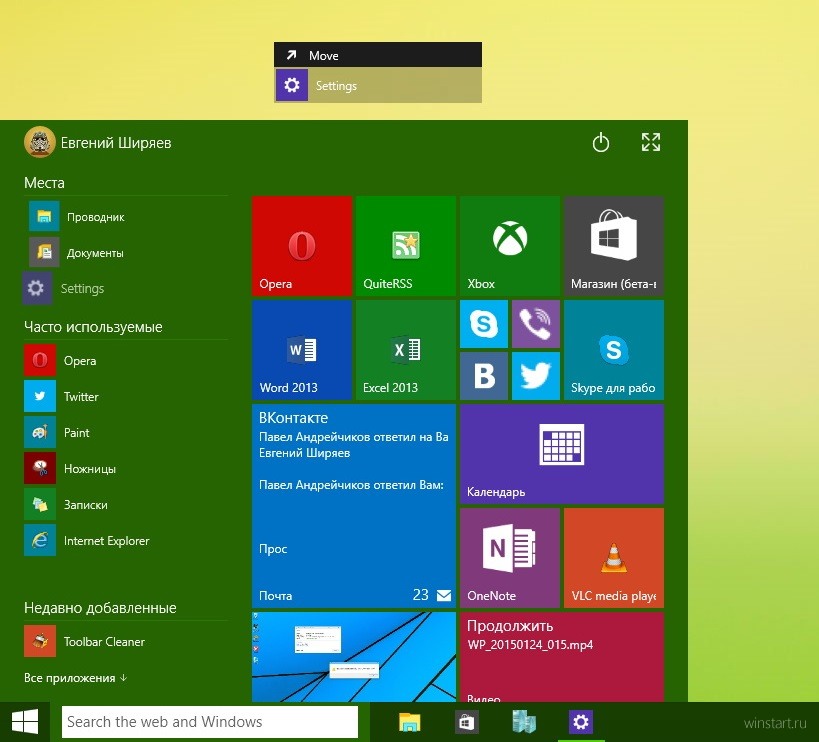Launch the OneNote tile
This screenshot has width=819, height=742.
click(x=510, y=558)
